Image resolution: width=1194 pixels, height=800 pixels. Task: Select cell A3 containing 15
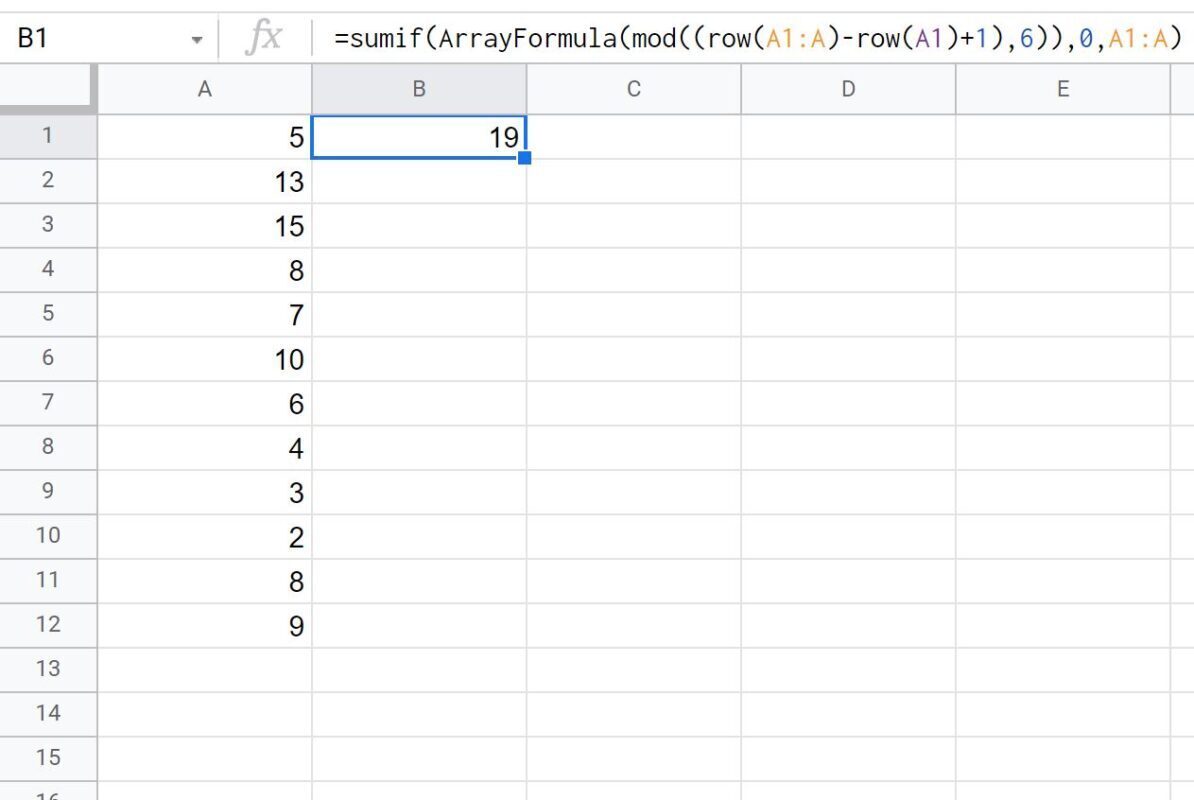click(205, 225)
